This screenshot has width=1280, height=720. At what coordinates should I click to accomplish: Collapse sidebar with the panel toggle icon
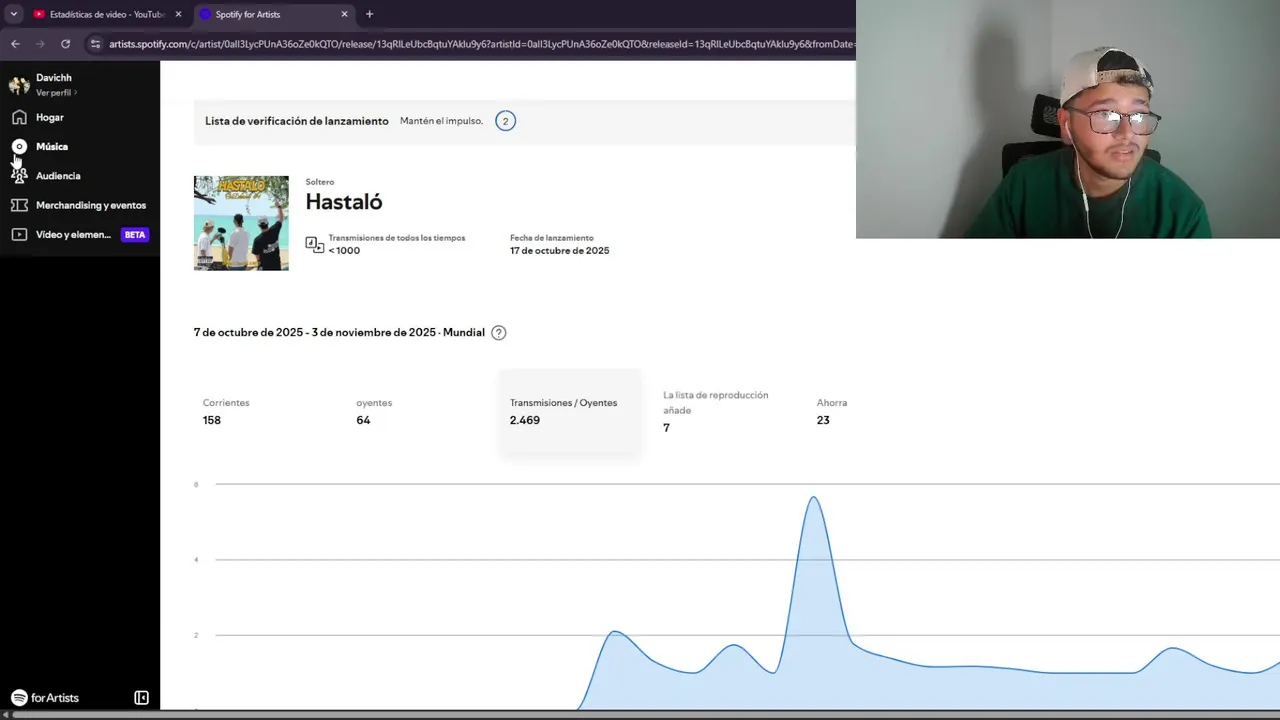coord(141,698)
